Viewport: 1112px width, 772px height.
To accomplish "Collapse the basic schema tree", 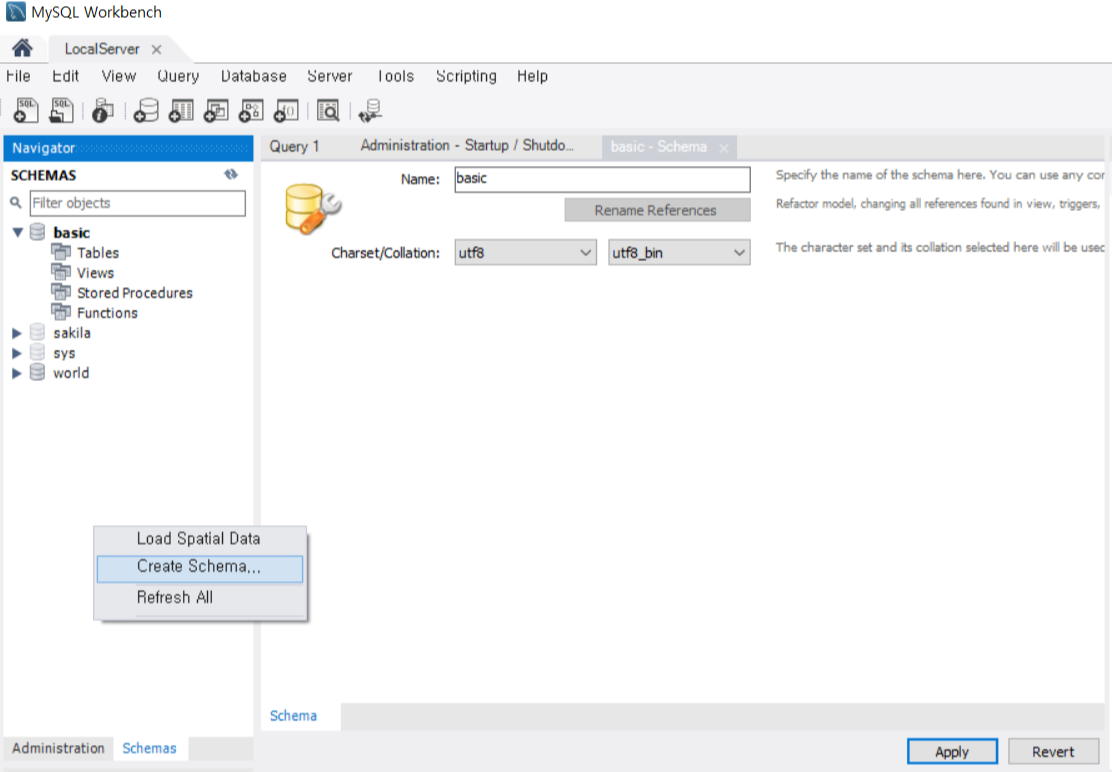I will point(17,232).
